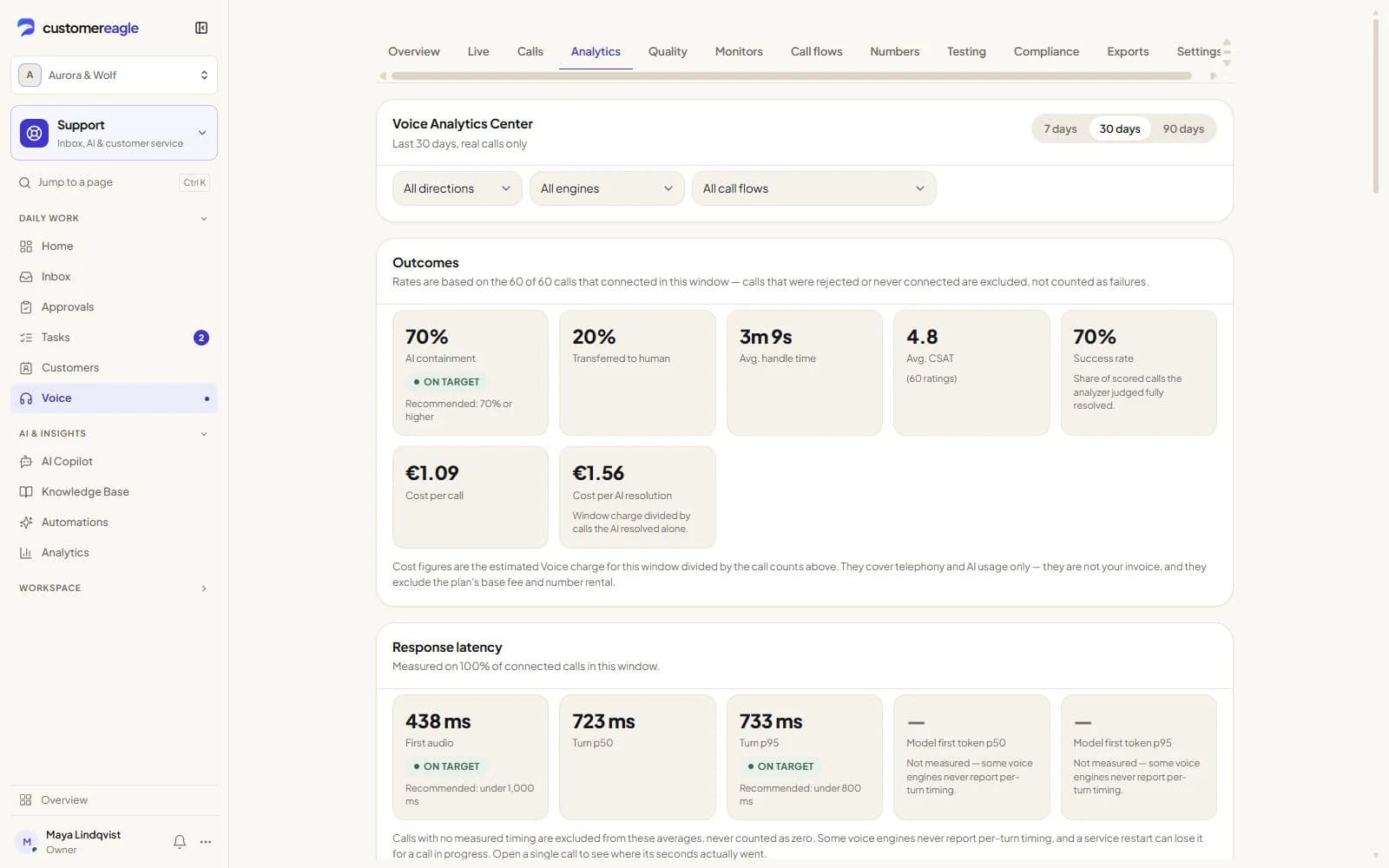Open the Exports tab

pos(1128,52)
